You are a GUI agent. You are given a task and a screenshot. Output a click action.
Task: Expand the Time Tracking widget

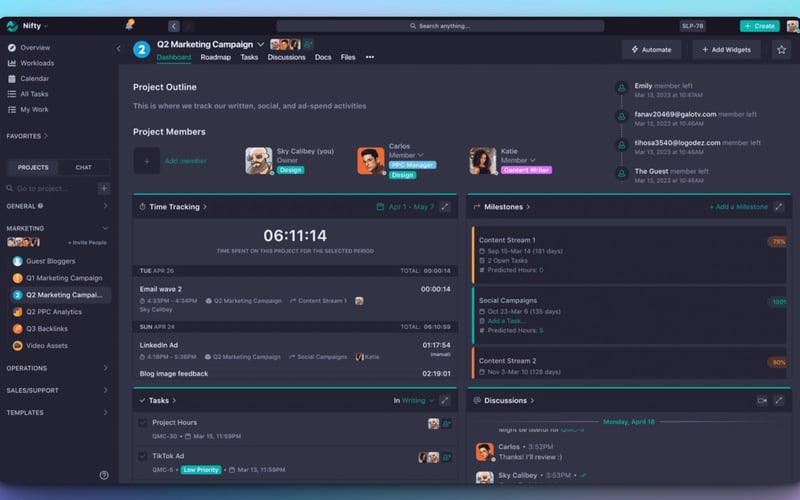pos(445,207)
